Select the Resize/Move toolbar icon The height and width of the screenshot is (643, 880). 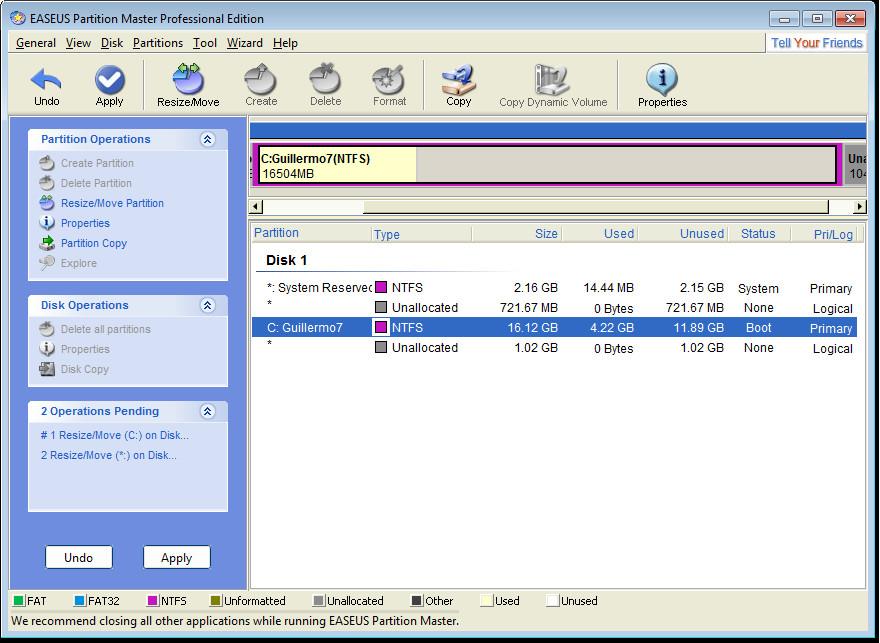pyautogui.click(x=188, y=80)
